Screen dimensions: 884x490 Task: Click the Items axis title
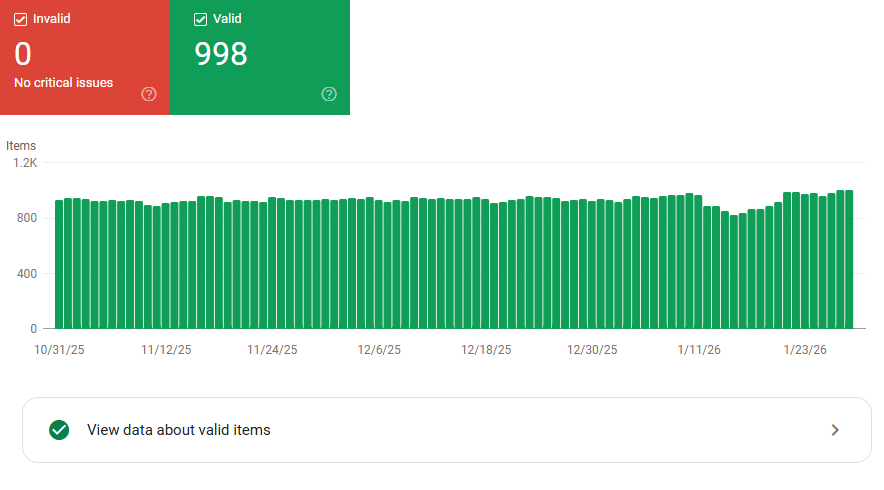point(21,145)
